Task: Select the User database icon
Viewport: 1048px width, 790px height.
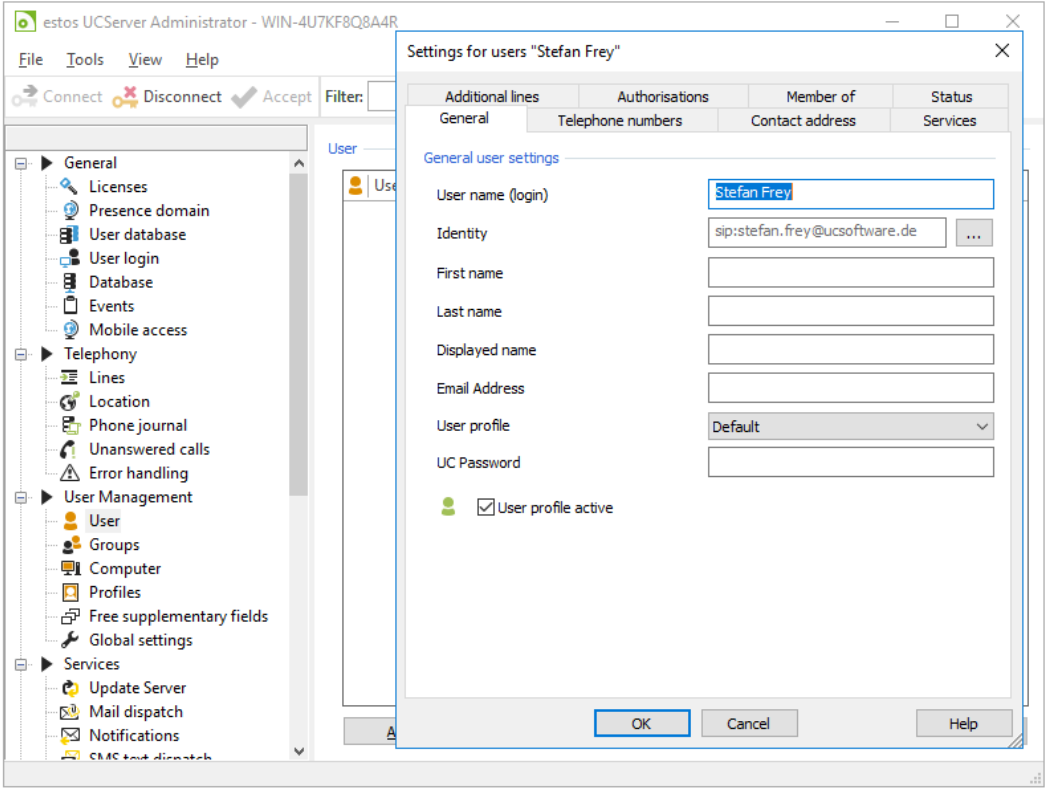Action: point(69,235)
